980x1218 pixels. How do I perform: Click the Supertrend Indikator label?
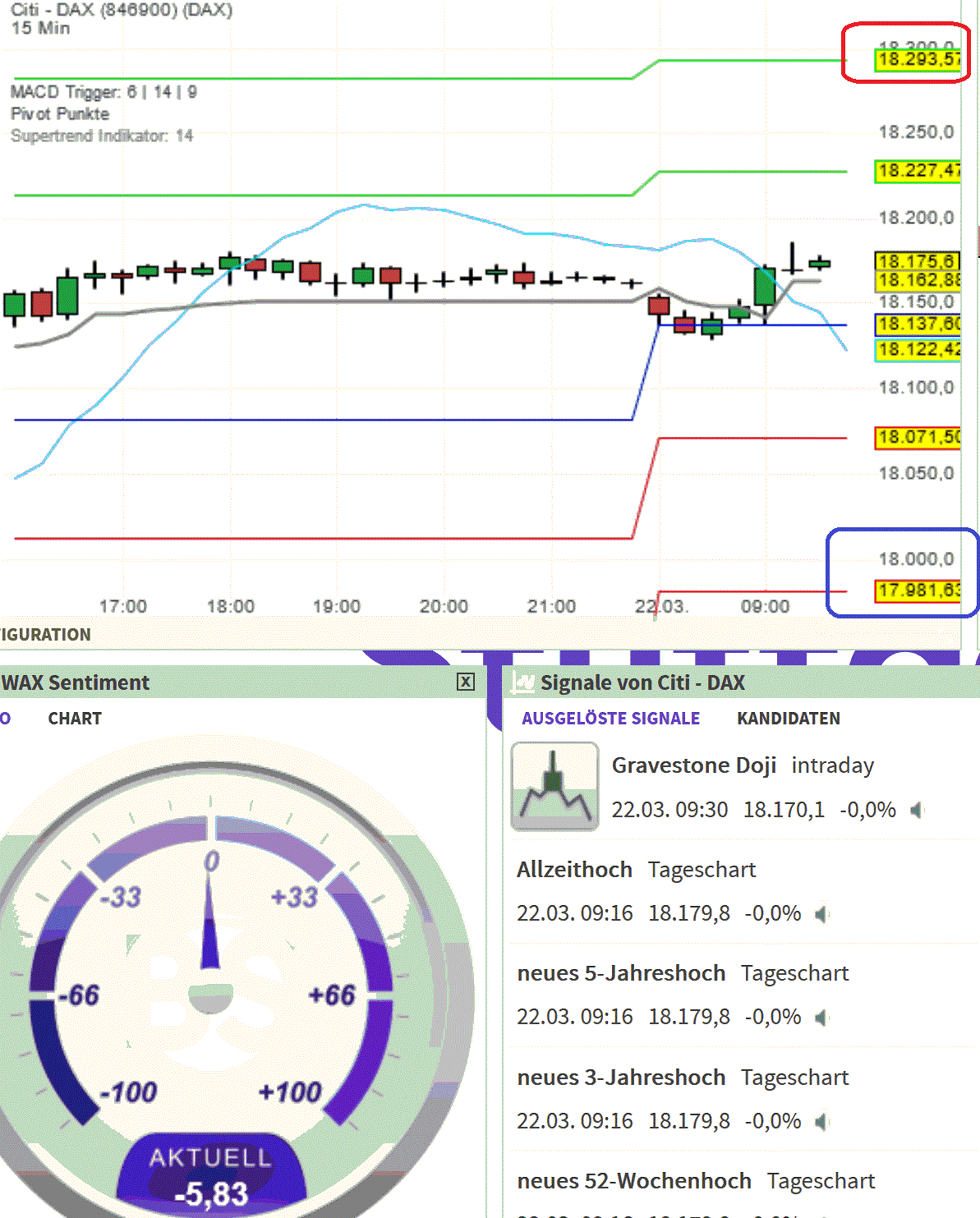[102, 136]
